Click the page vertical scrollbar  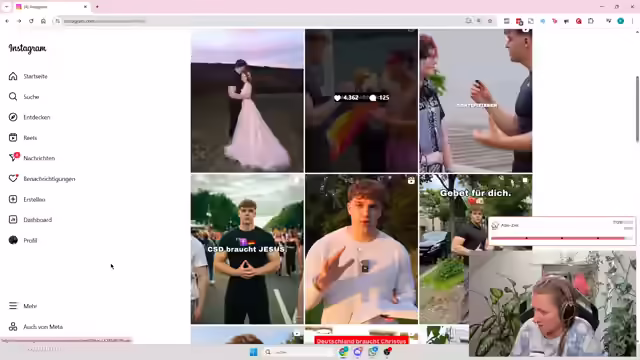637,110
